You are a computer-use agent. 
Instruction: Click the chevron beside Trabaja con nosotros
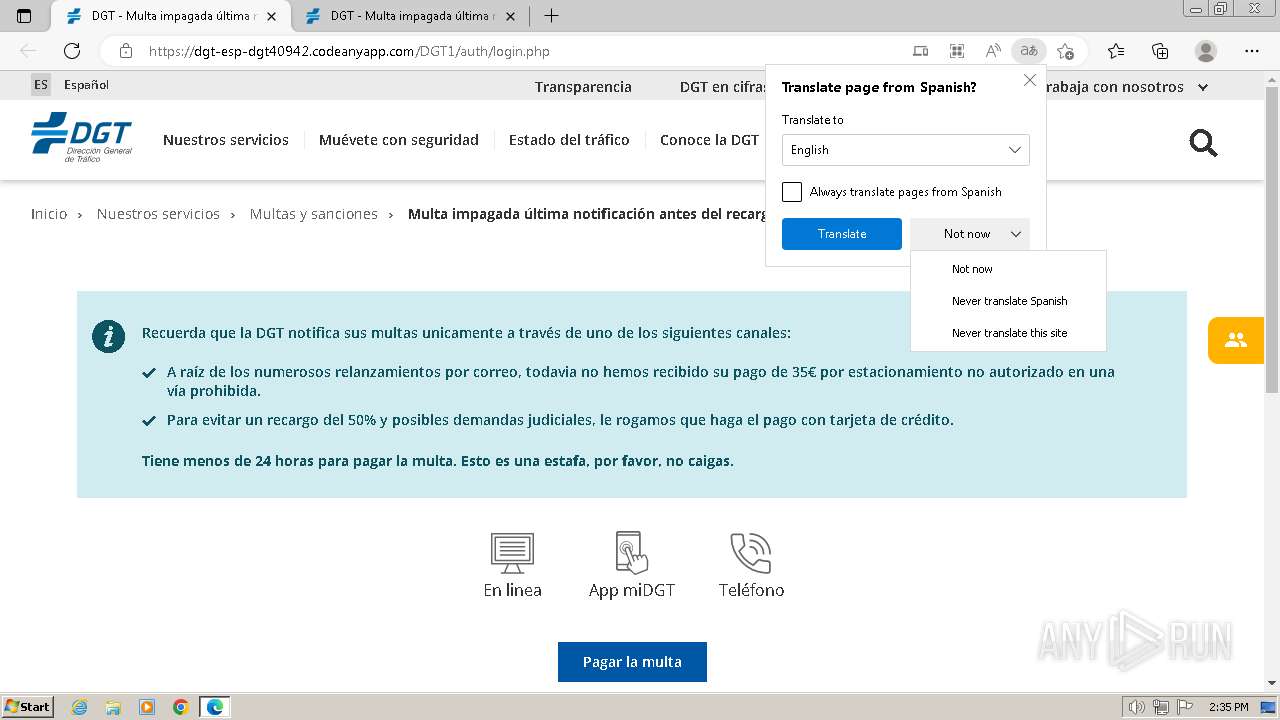click(1203, 87)
